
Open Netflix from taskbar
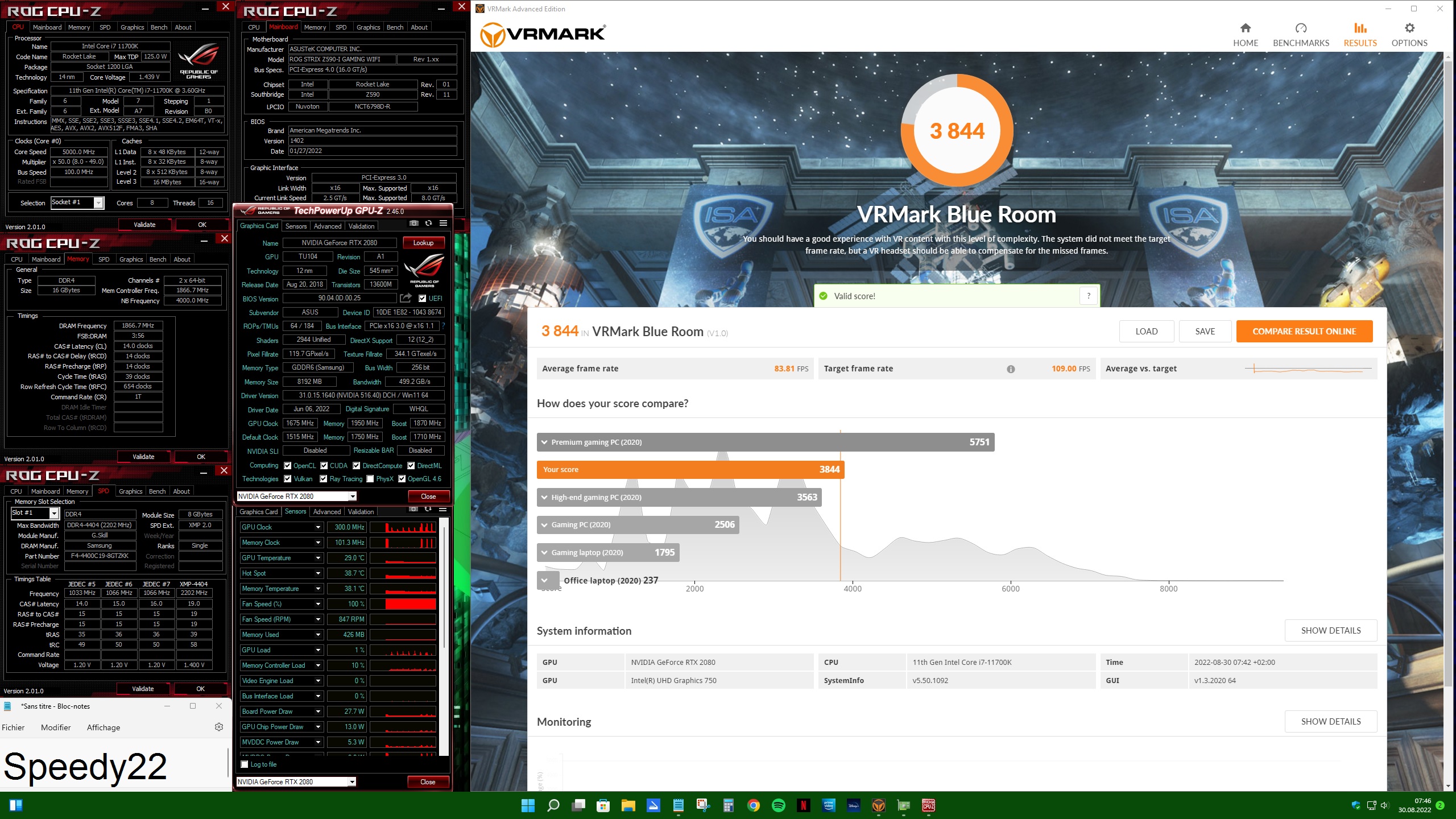click(804, 805)
